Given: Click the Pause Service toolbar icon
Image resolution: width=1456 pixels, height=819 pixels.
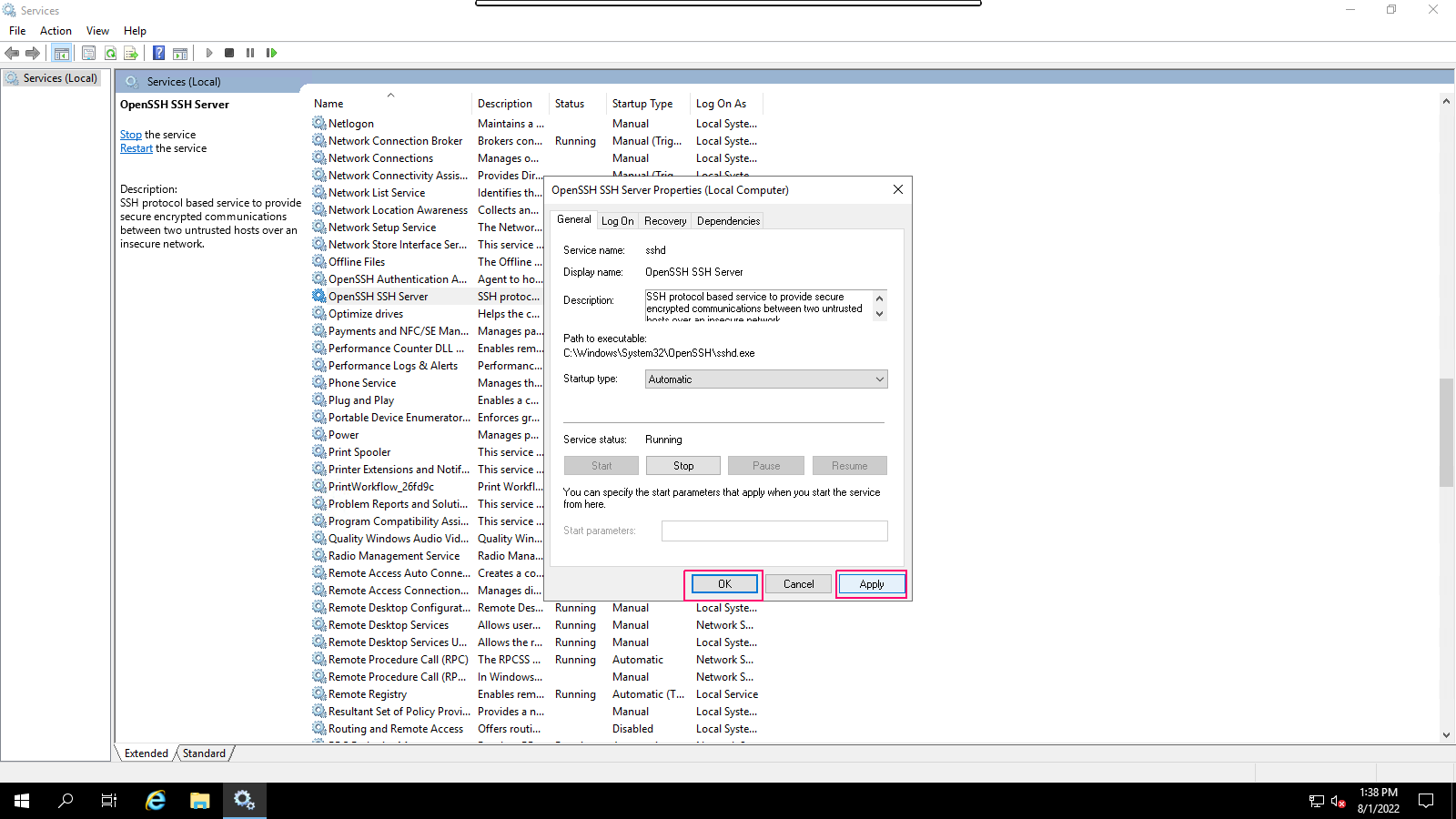Looking at the screenshot, I should 250,53.
